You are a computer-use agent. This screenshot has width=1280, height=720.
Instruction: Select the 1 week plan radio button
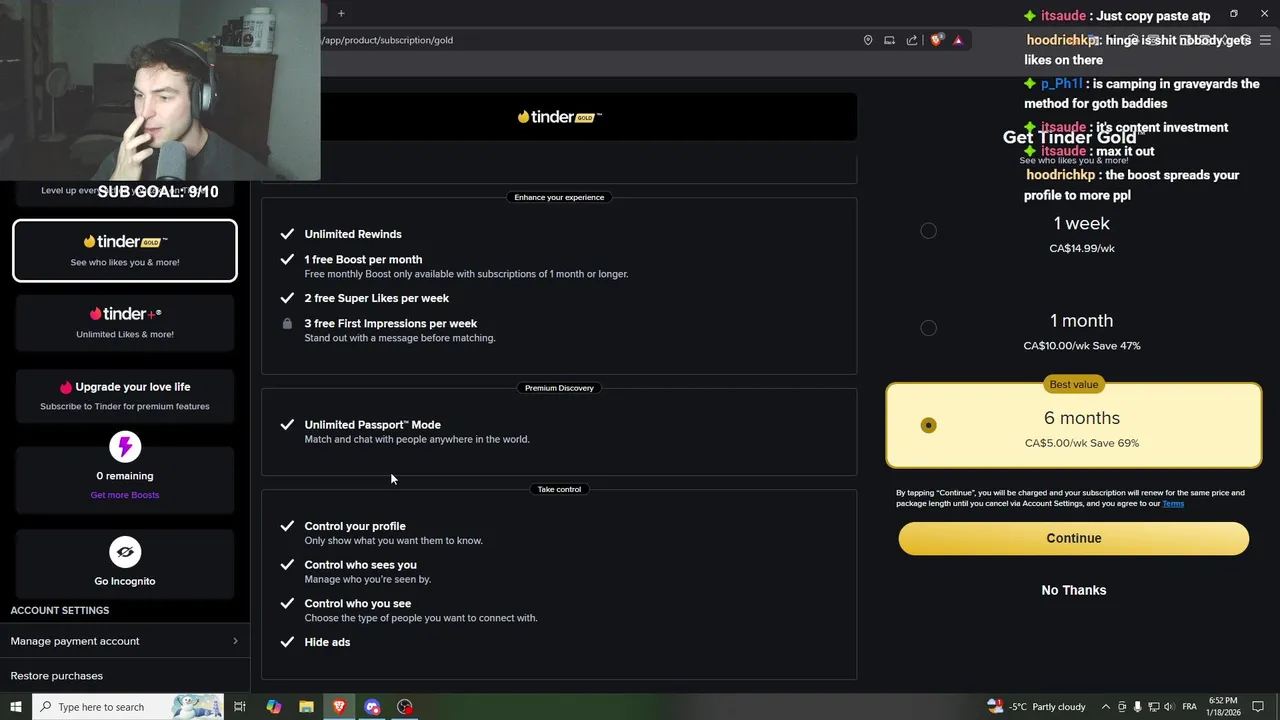[x=929, y=231]
